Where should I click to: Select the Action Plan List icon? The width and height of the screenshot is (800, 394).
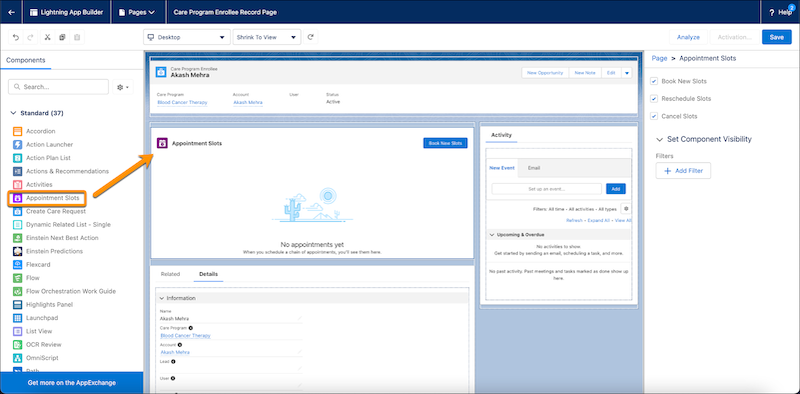[17, 158]
